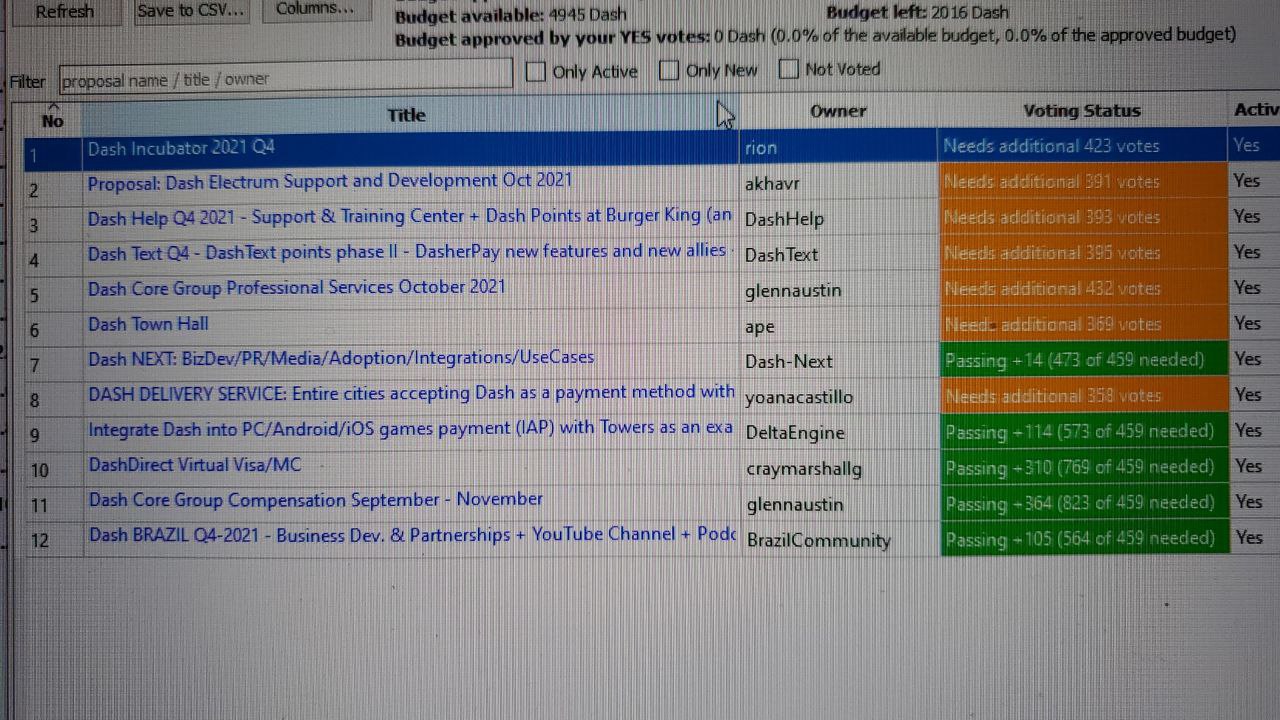Select owner cell DashHelp
1280x720 pixels.
coord(838,219)
